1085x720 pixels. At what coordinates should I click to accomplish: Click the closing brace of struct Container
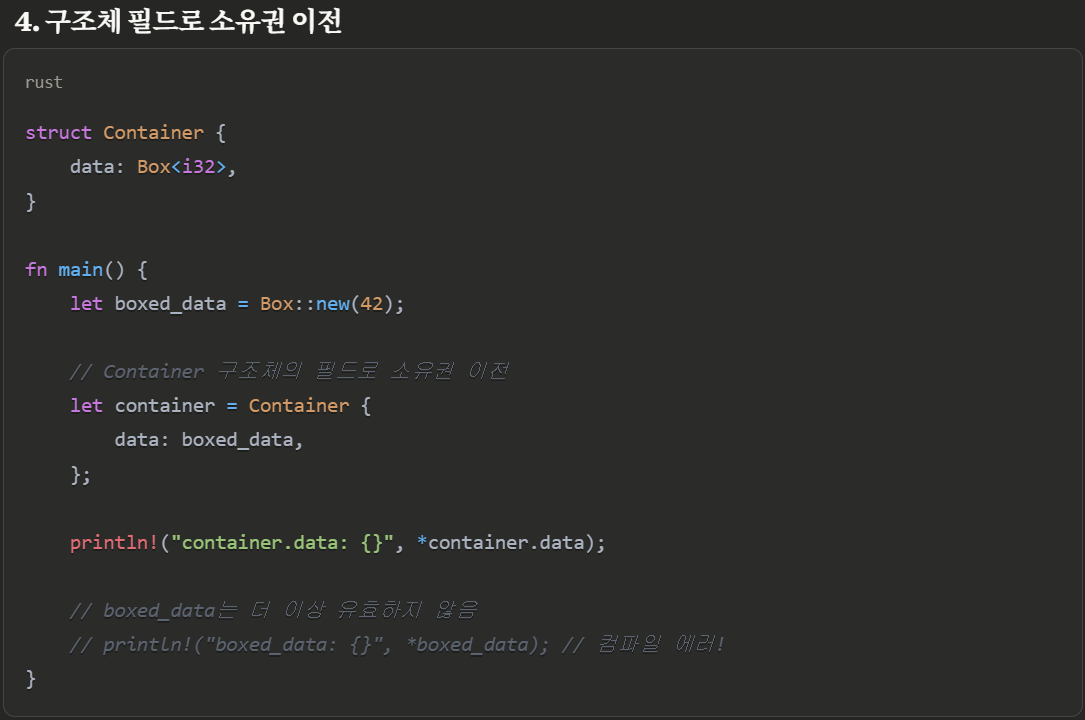30,201
